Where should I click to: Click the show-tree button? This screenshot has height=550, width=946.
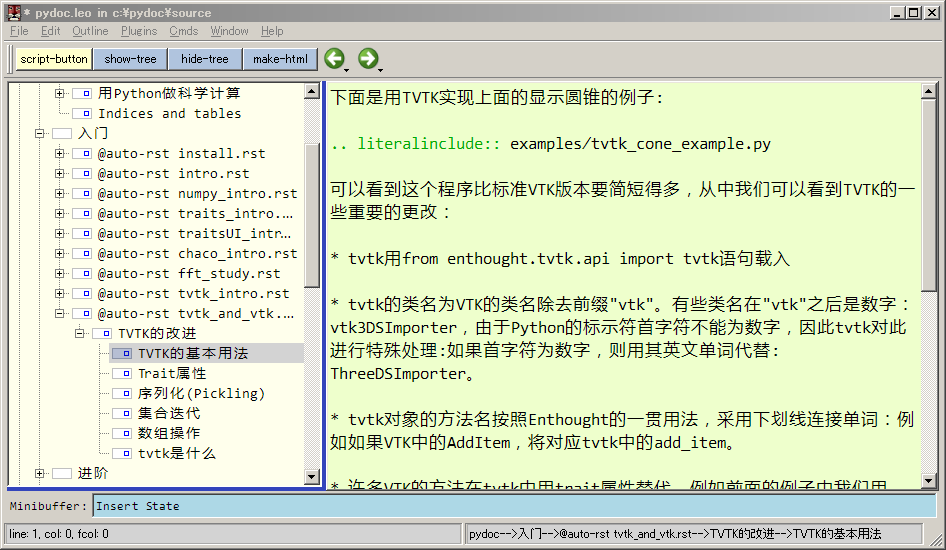click(130, 59)
